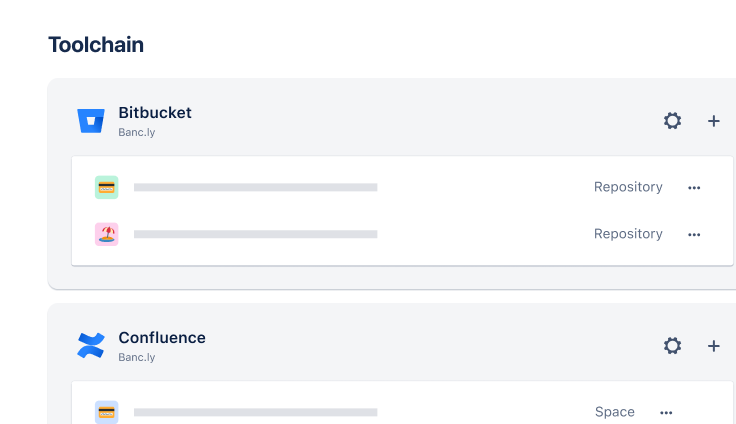Click the beach umbrella repository avatar
Viewport: 736px width, 424px height.
point(107,234)
